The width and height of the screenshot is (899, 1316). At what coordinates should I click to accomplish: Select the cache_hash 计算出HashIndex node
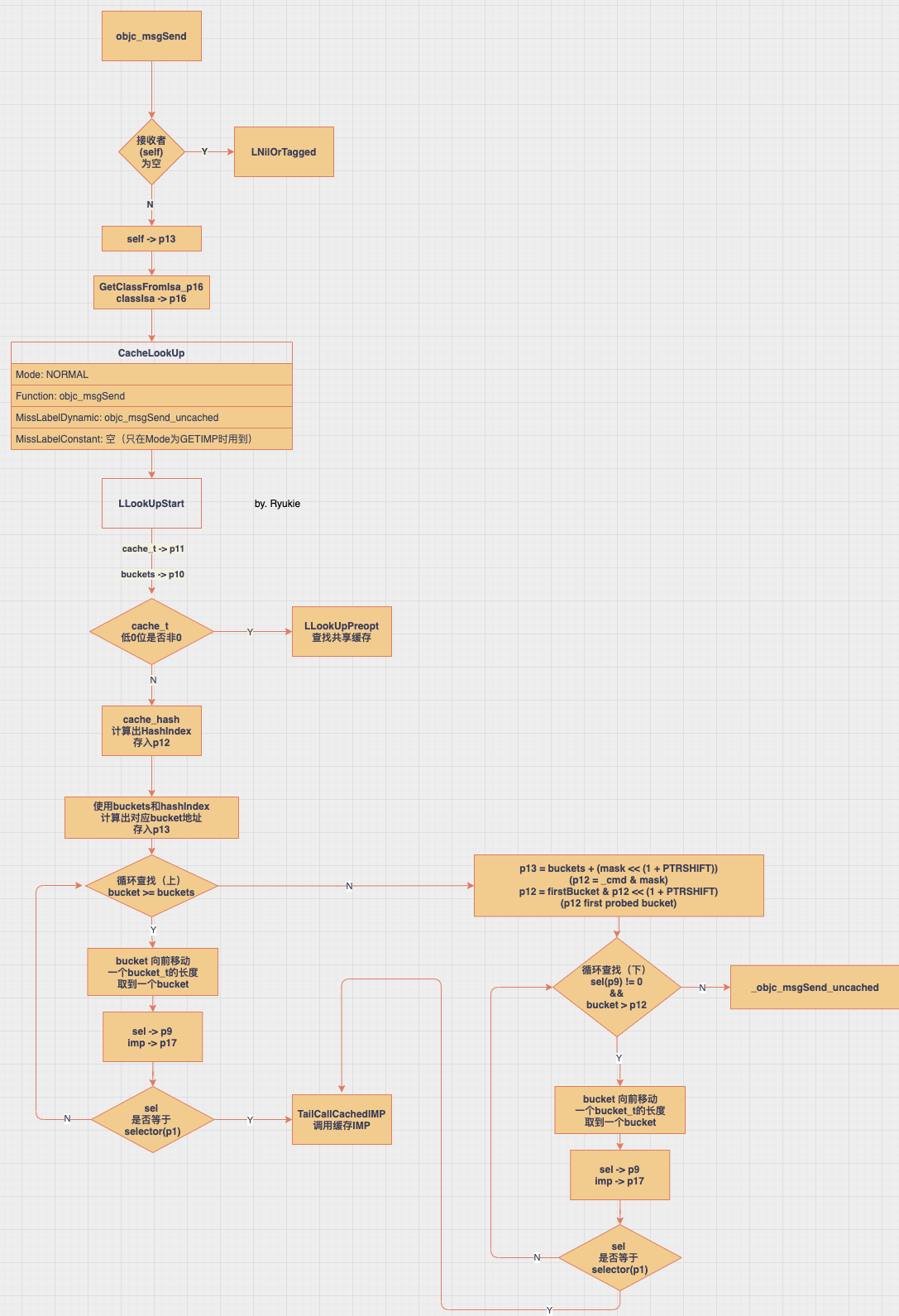pos(151,731)
